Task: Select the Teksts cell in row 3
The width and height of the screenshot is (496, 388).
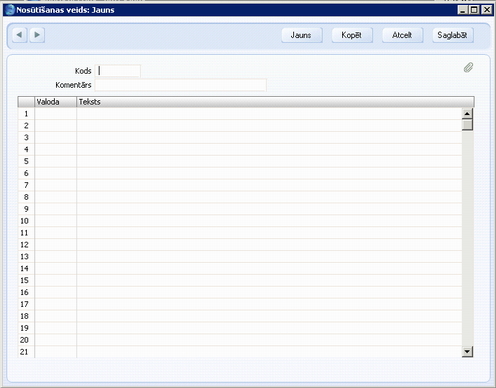Action: coord(269,138)
